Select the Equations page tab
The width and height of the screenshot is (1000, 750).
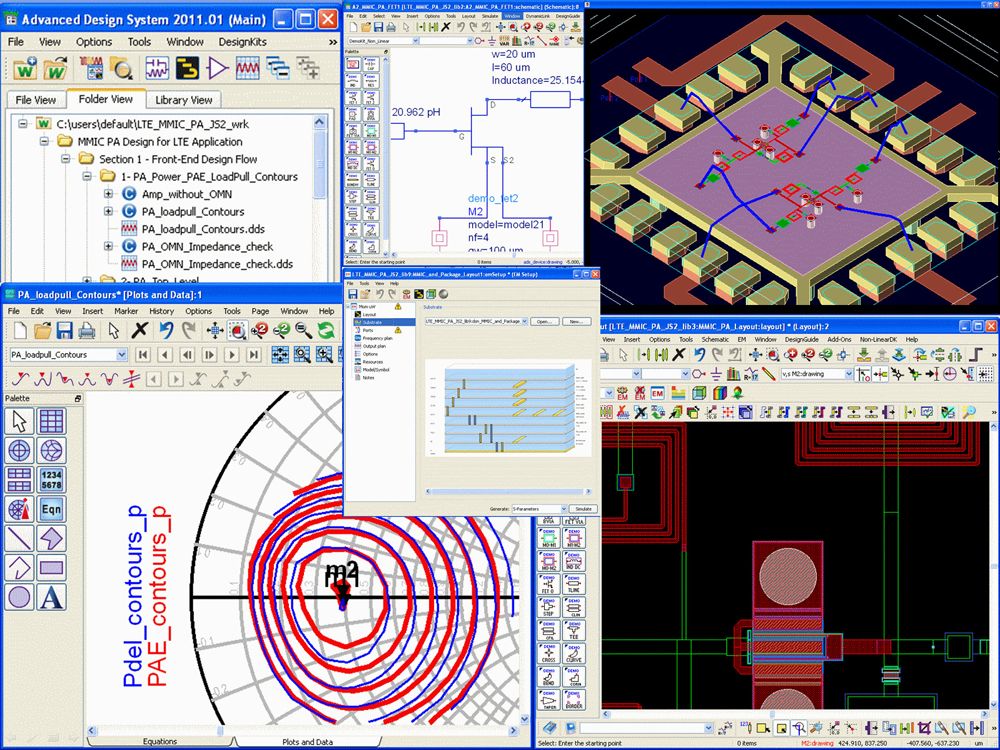[159, 742]
